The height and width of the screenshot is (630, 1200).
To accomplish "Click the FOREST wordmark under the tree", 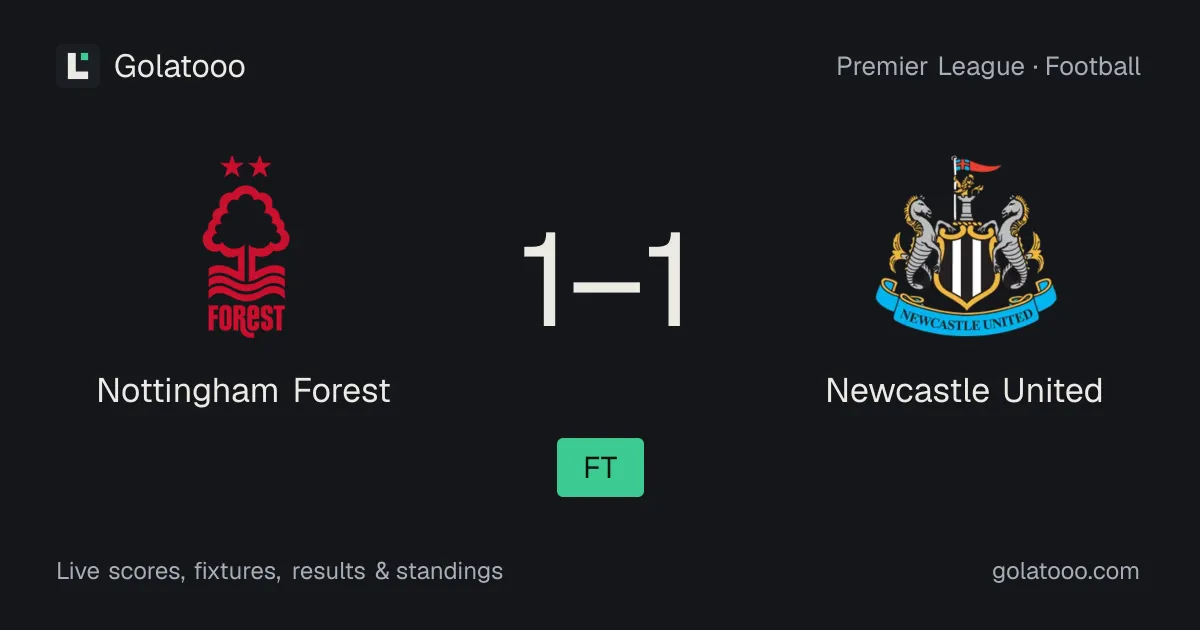I will [246, 319].
